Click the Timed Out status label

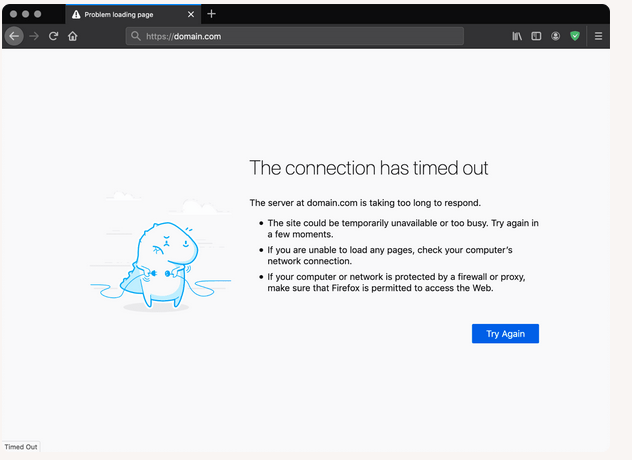(21, 447)
